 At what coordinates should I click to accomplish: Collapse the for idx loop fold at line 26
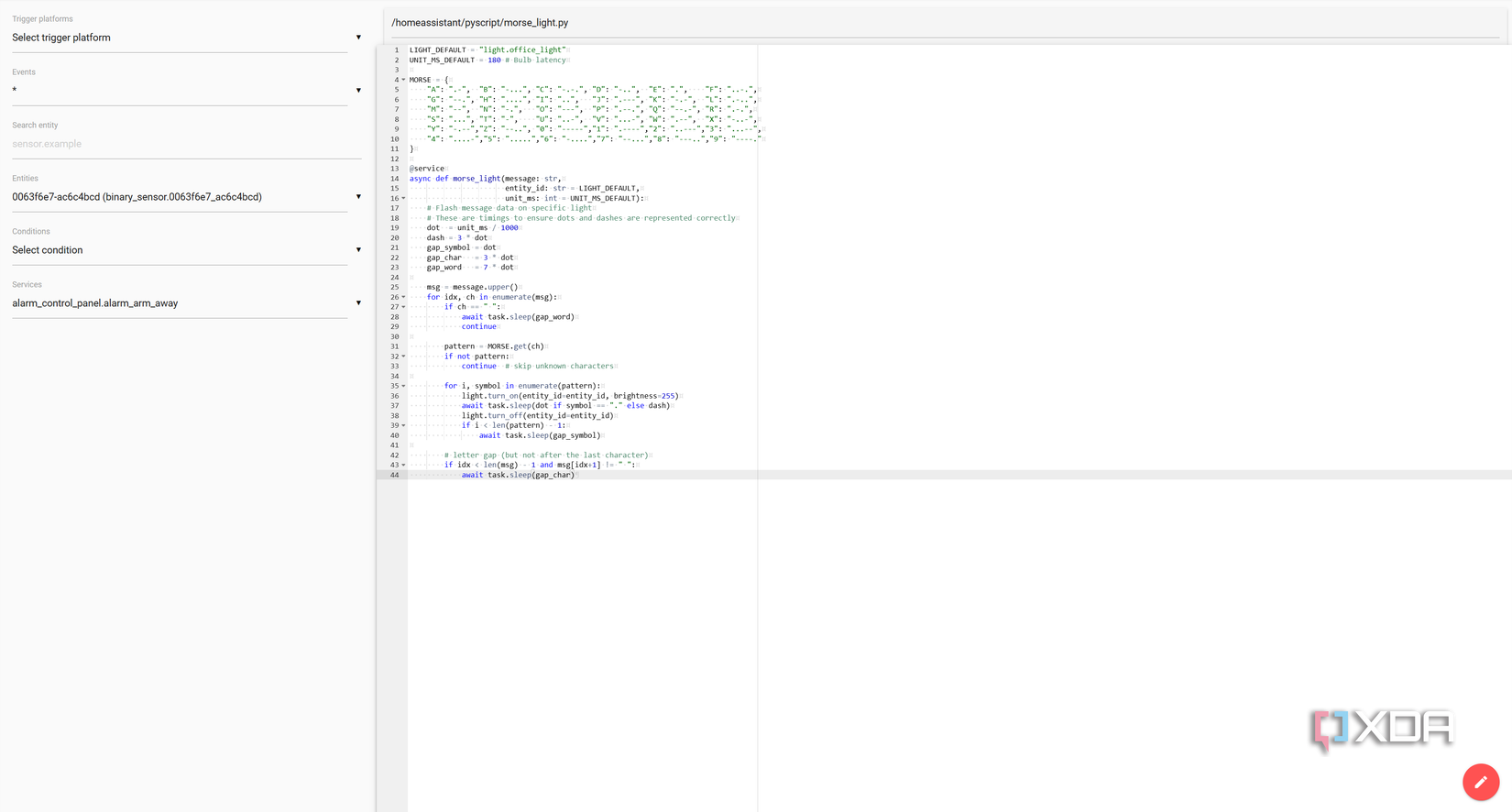point(403,298)
